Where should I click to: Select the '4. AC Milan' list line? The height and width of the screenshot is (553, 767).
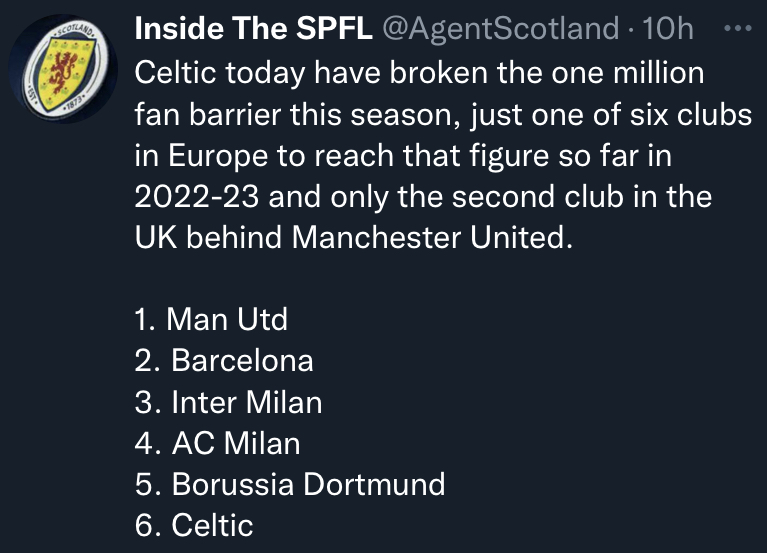pyautogui.click(x=216, y=443)
